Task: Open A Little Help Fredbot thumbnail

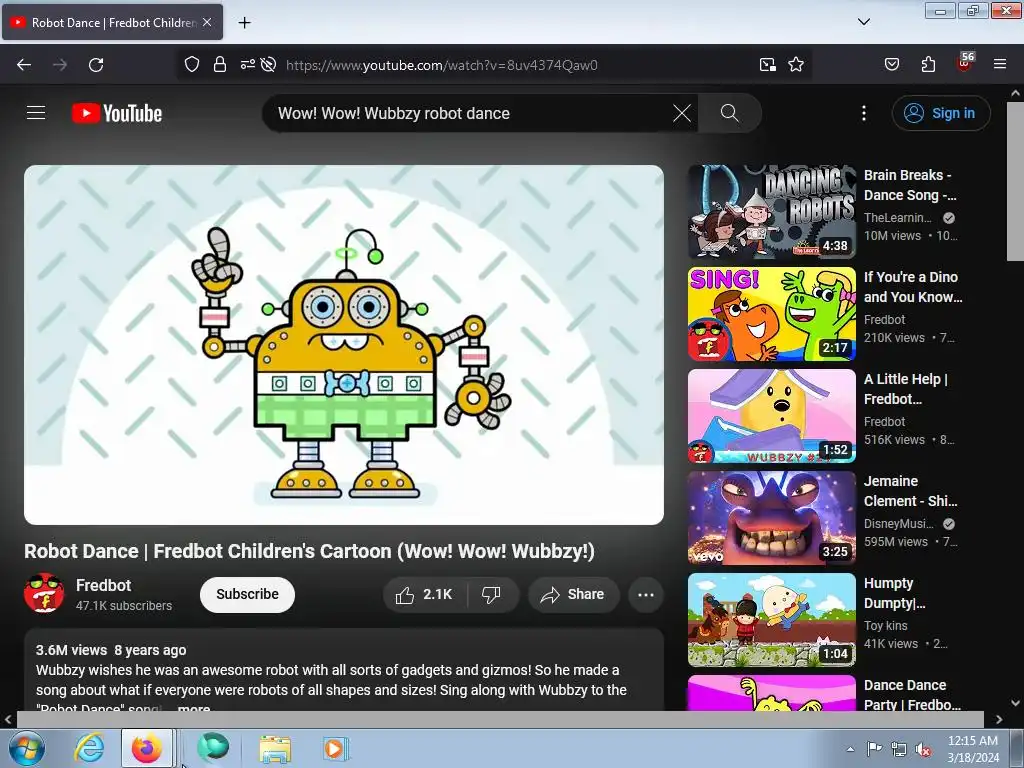Action: 772,416
